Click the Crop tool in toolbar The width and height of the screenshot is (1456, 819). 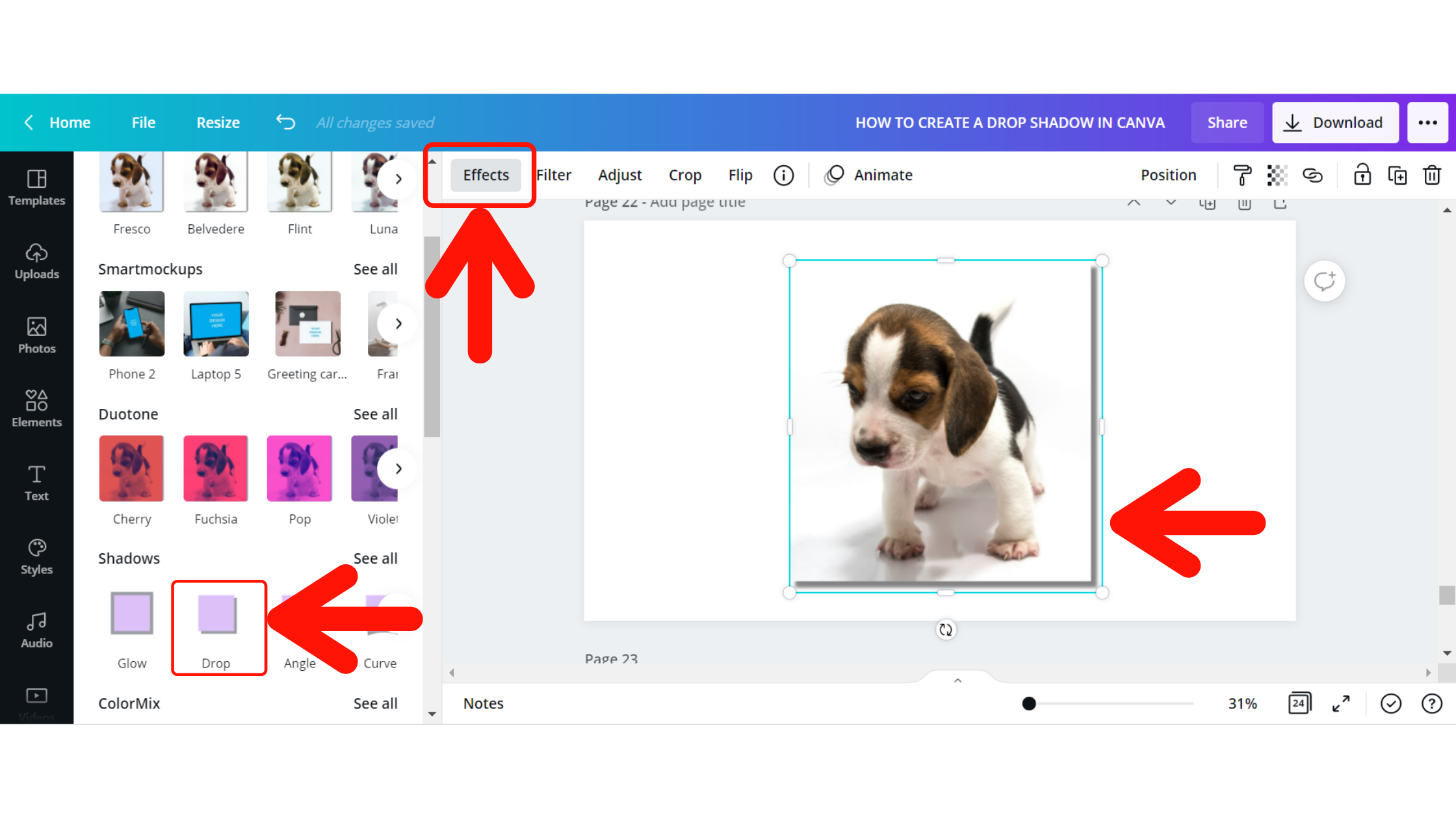(685, 175)
